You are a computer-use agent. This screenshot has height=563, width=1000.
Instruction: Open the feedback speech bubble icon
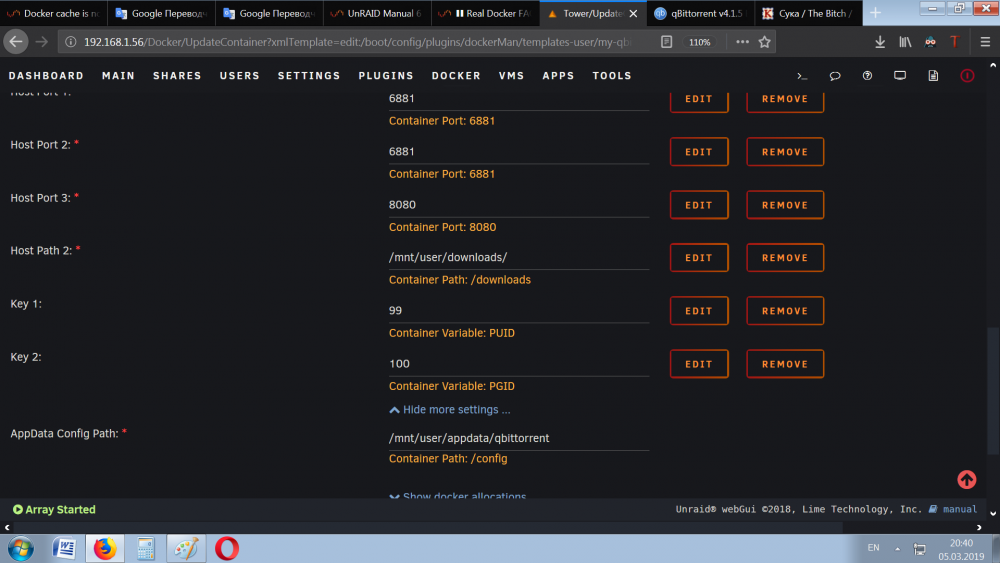tap(835, 76)
